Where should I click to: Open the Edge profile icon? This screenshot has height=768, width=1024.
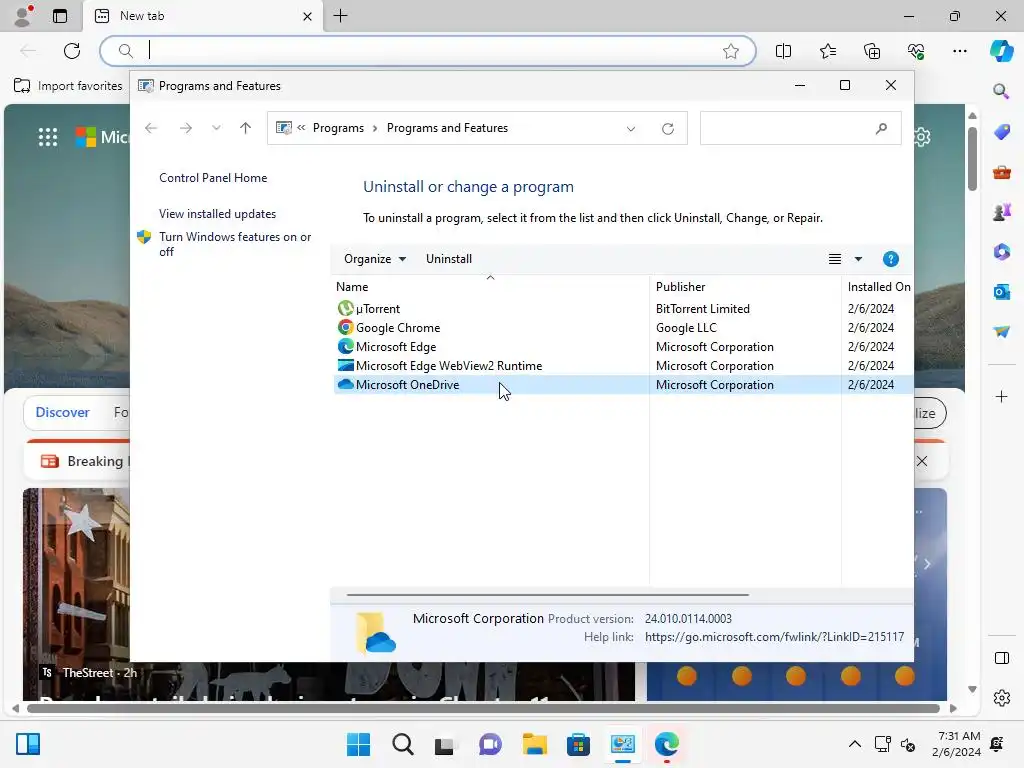point(23,16)
